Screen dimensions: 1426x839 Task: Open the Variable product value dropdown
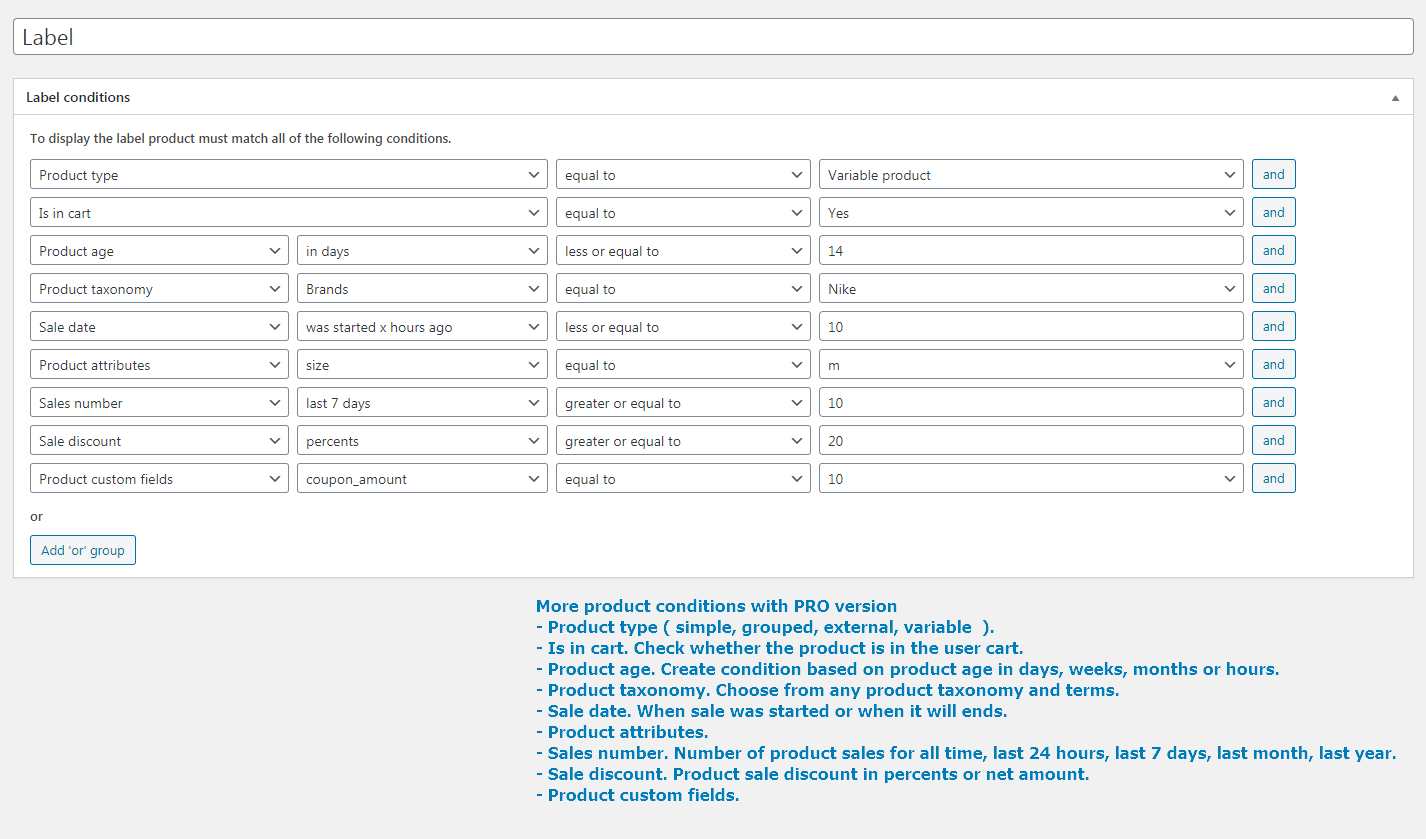click(x=1031, y=175)
